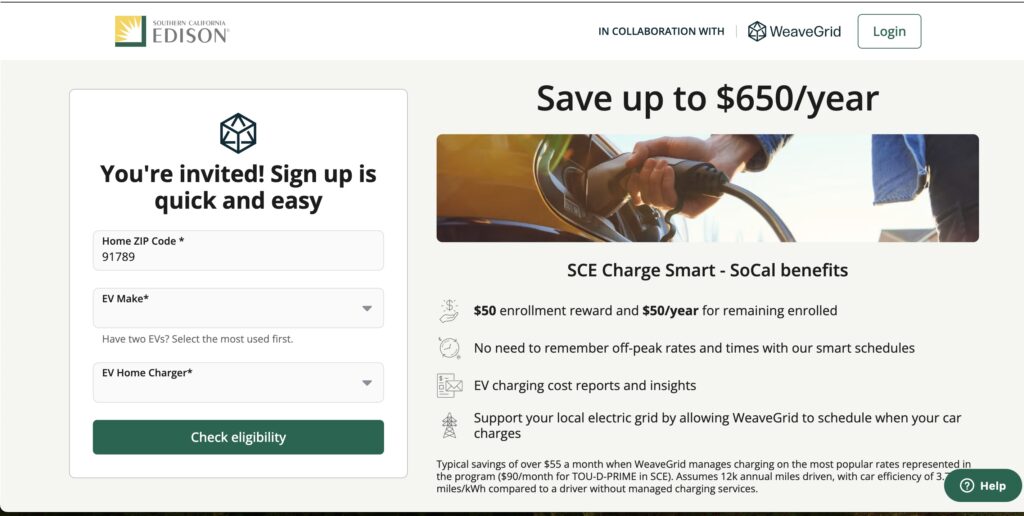The image size is (1024, 516).
Task: Click the WeaveGrid cube icon above sign-up form
Action: pos(238,133)
